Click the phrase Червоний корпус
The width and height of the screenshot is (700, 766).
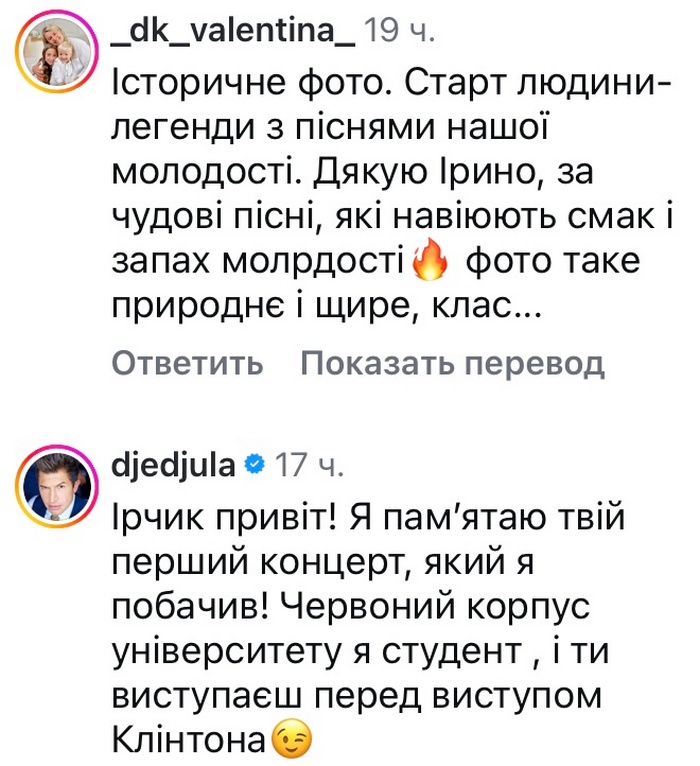(435, 607)
